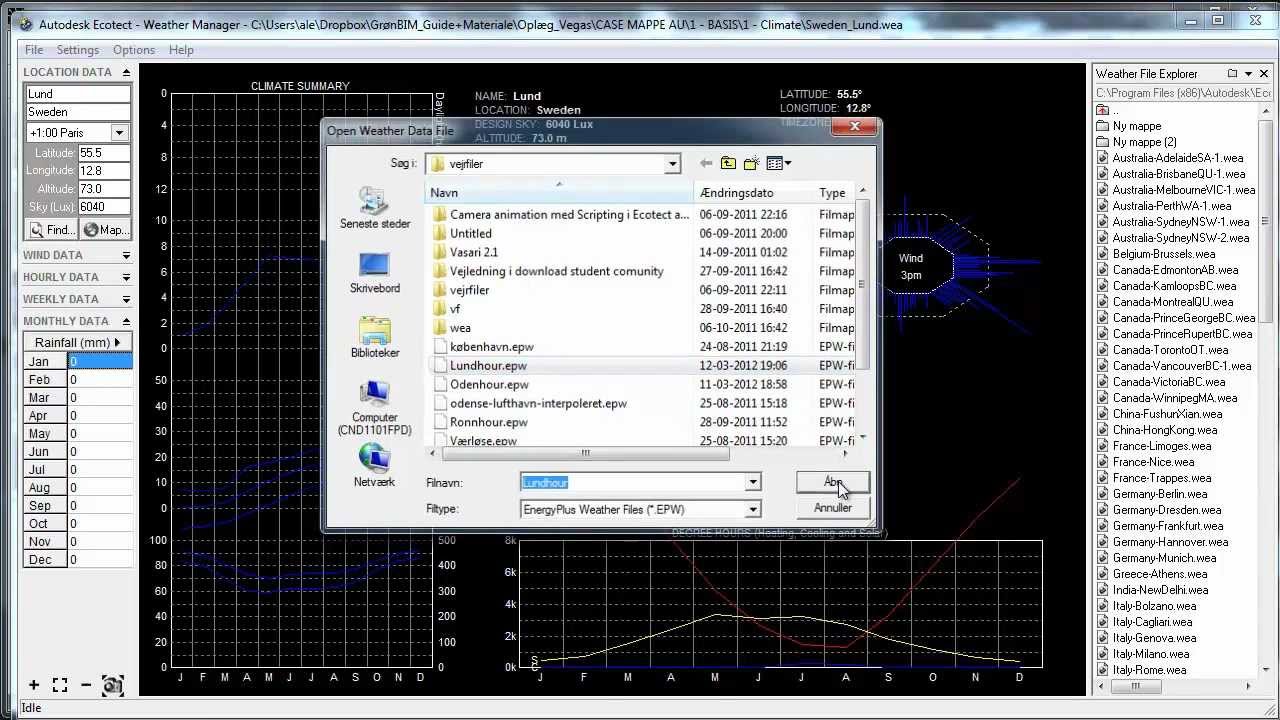
Task: Open the Filtype dropdown
Action: 752,509
